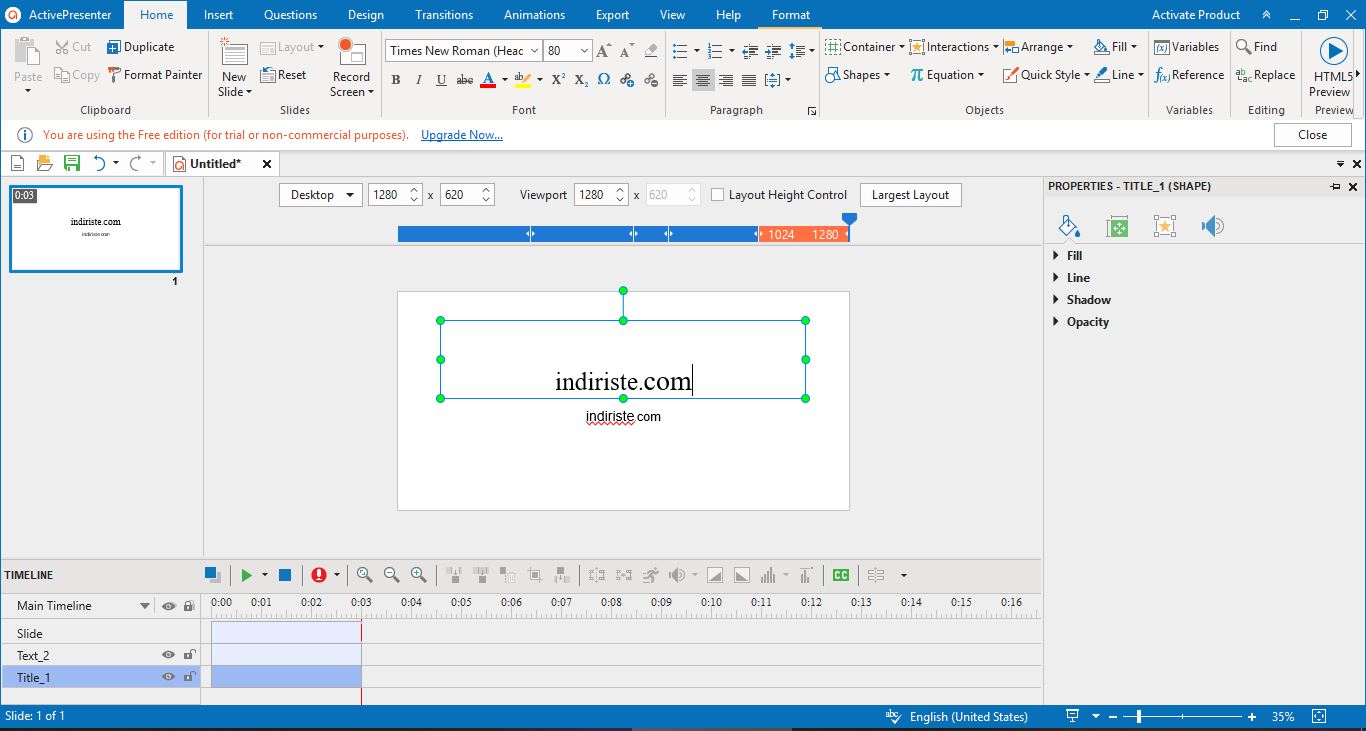Click the Record Screen button
The height and width of the screenshot is (731, 1366).
352,69
